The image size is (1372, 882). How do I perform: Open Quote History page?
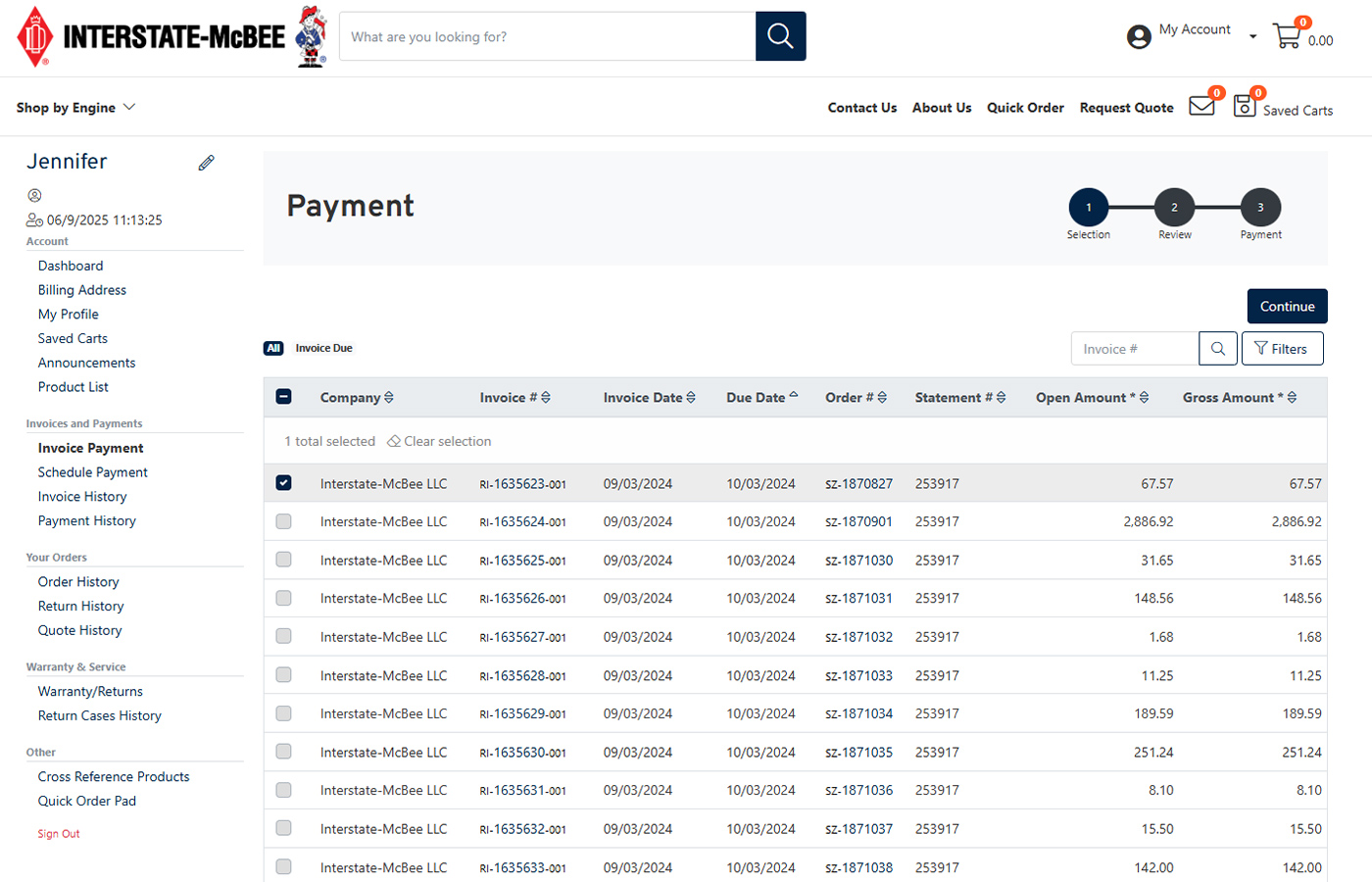pyautogui.click(x=80, y=631)
